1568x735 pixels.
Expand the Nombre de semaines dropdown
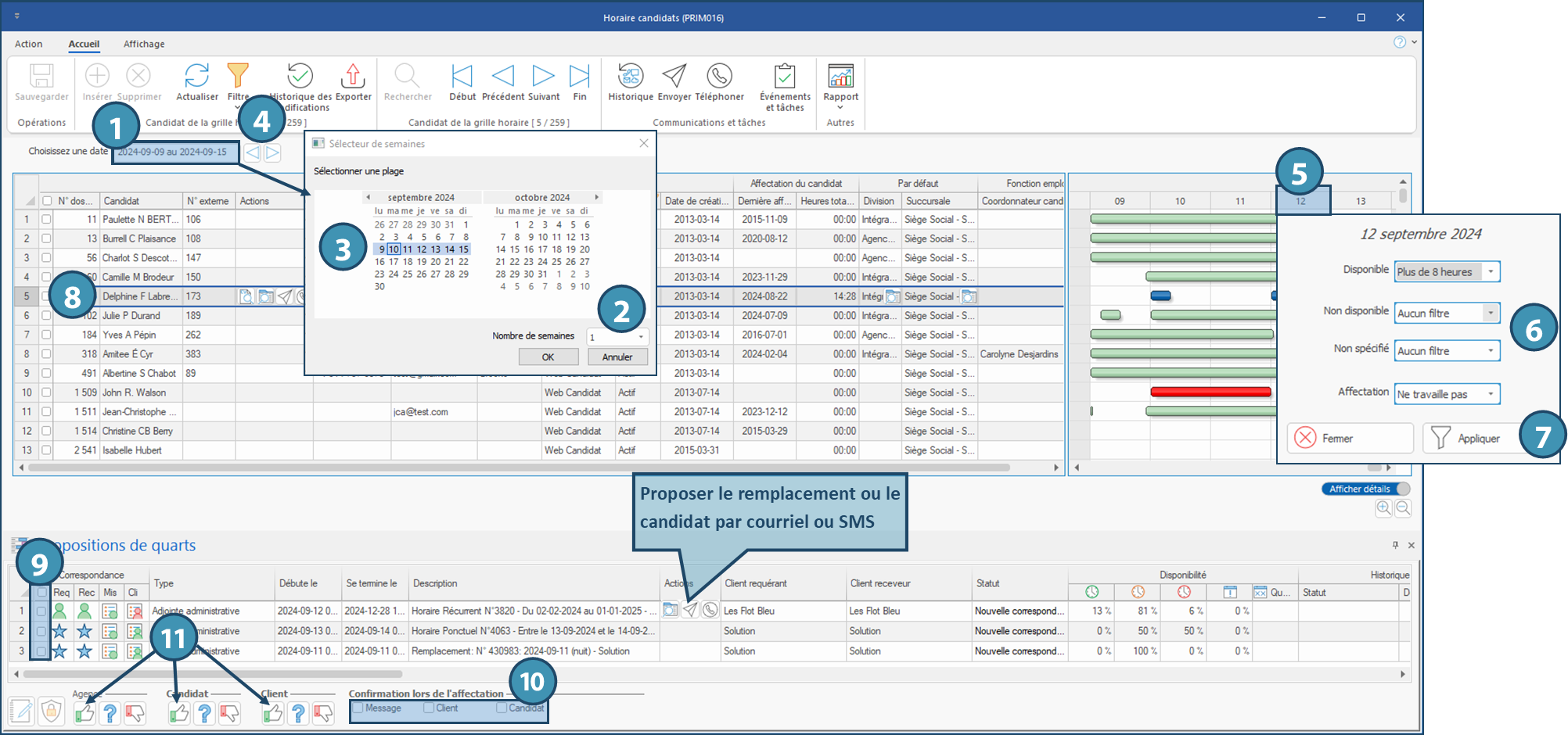coord(641,337)
